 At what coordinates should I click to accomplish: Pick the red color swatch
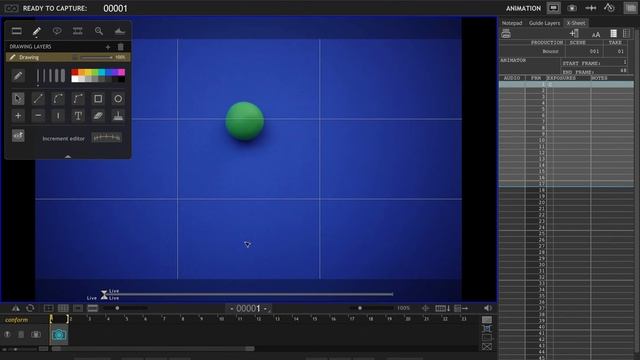pos(75,72)
